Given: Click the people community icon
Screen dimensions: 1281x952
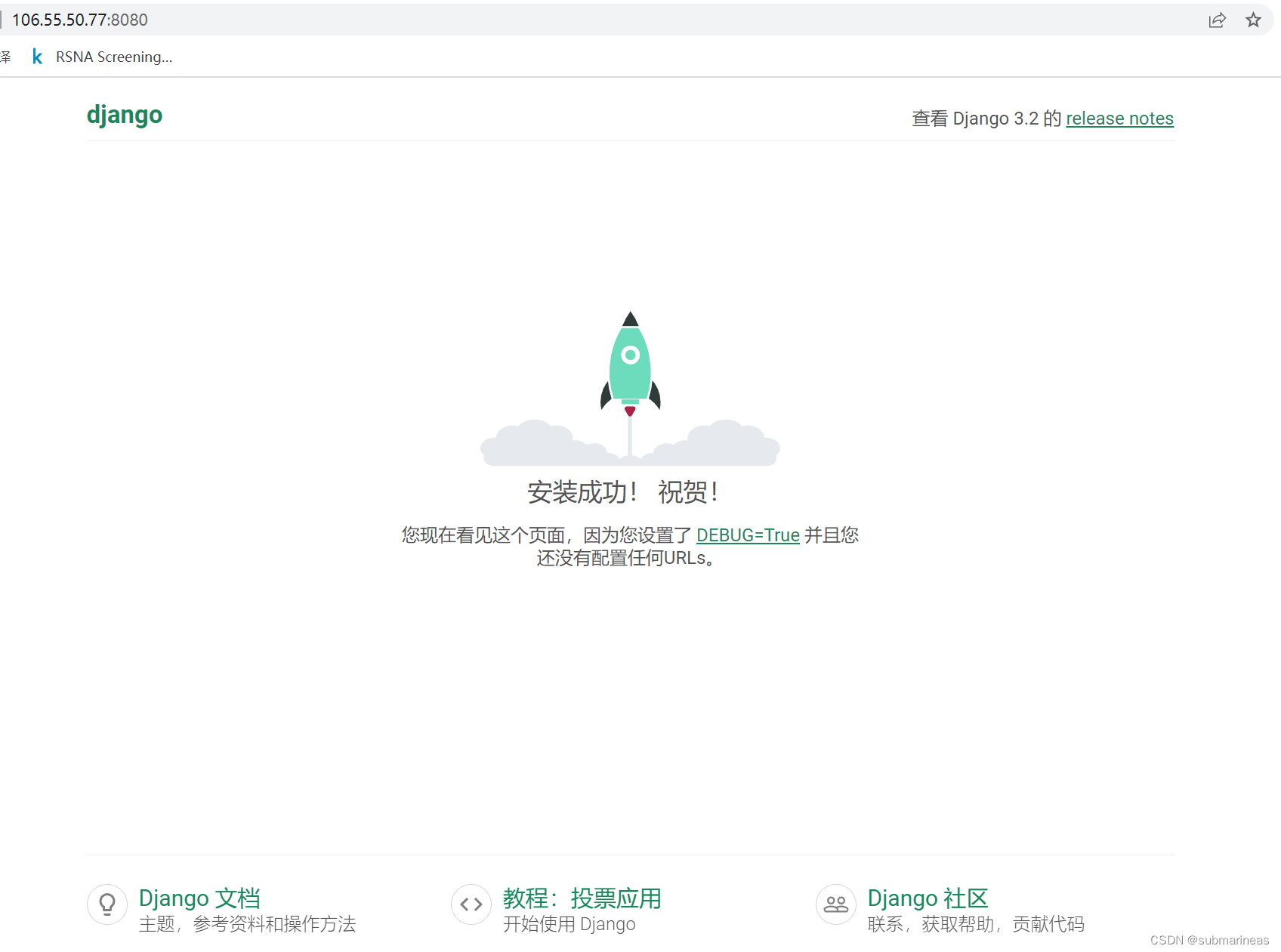Looking at the screenshot, I should [836, 904].
